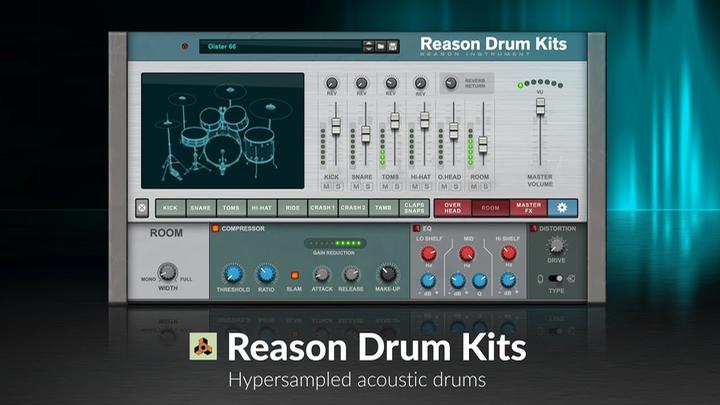Mute the Room channel

click(x=474, y=186)
